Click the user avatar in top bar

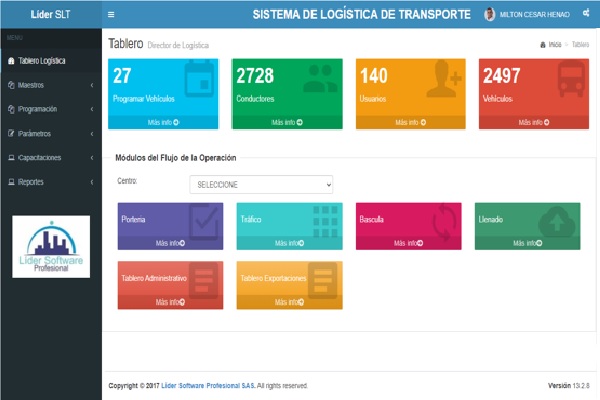pyautogui.click(x=489, y=15)
